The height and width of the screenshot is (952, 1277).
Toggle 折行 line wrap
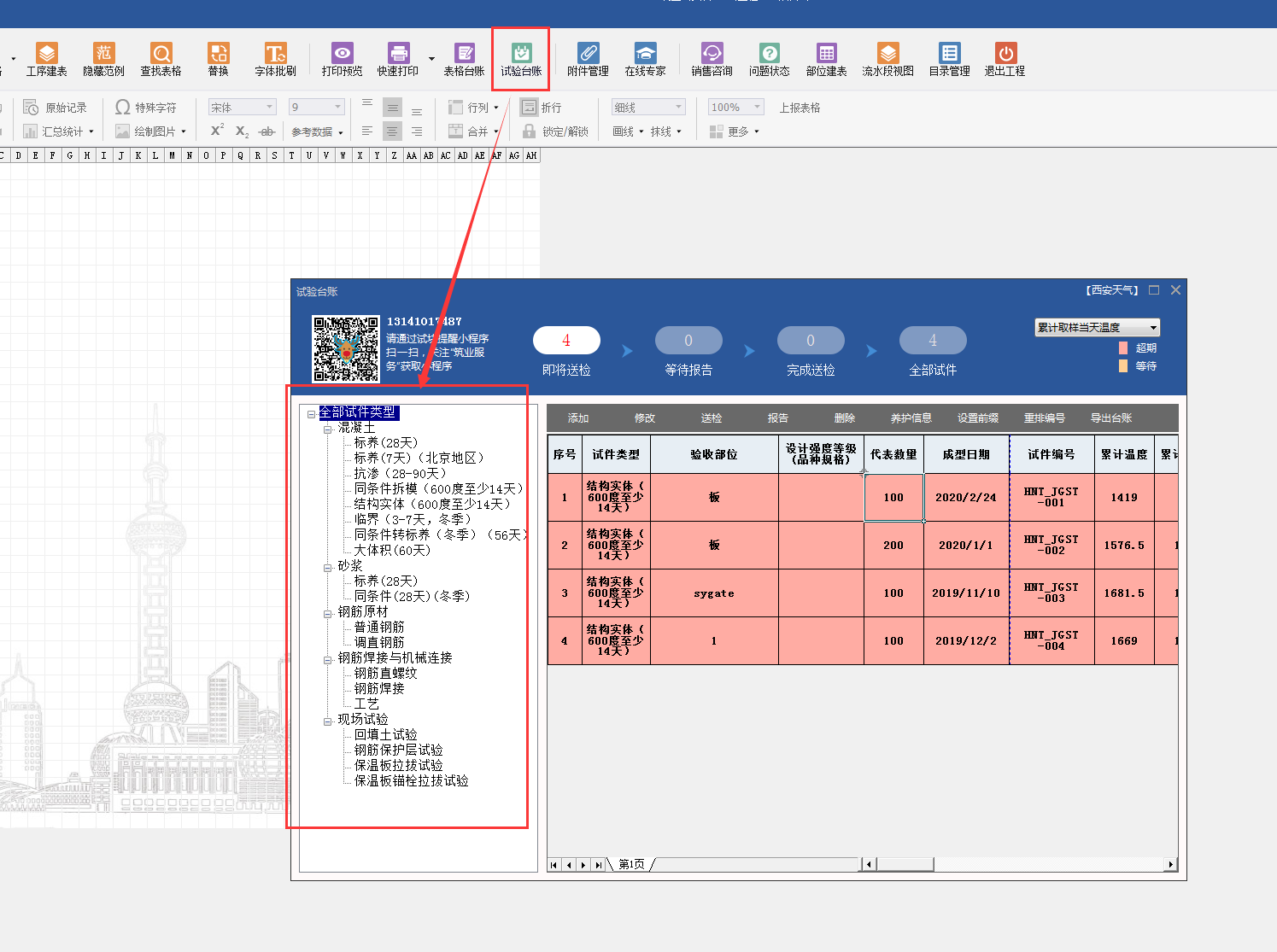click(x=542, y=108)
